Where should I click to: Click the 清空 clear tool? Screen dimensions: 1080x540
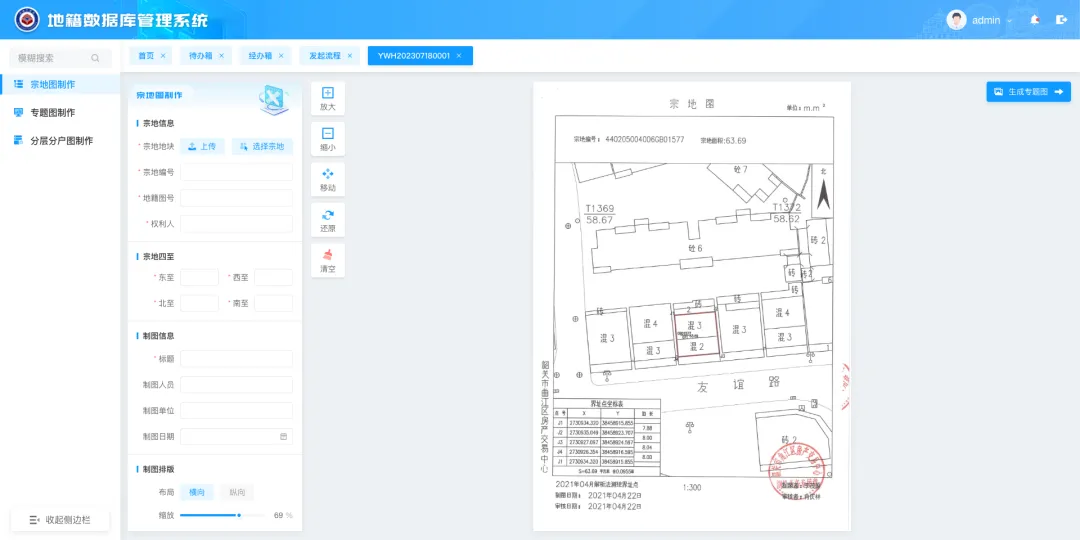pos(327,260)
